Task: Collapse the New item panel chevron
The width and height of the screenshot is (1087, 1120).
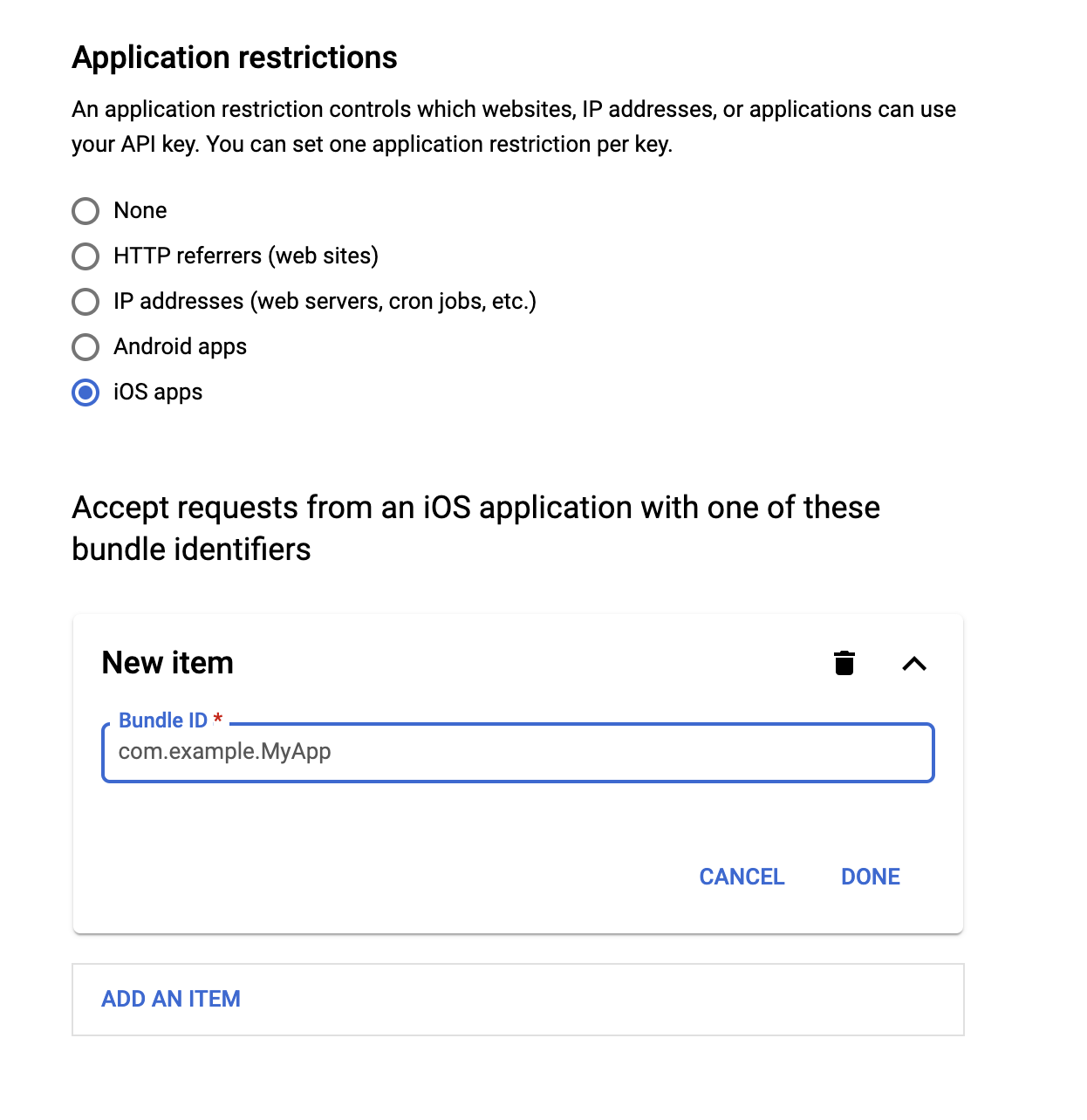Action: [x=913, y=664]
